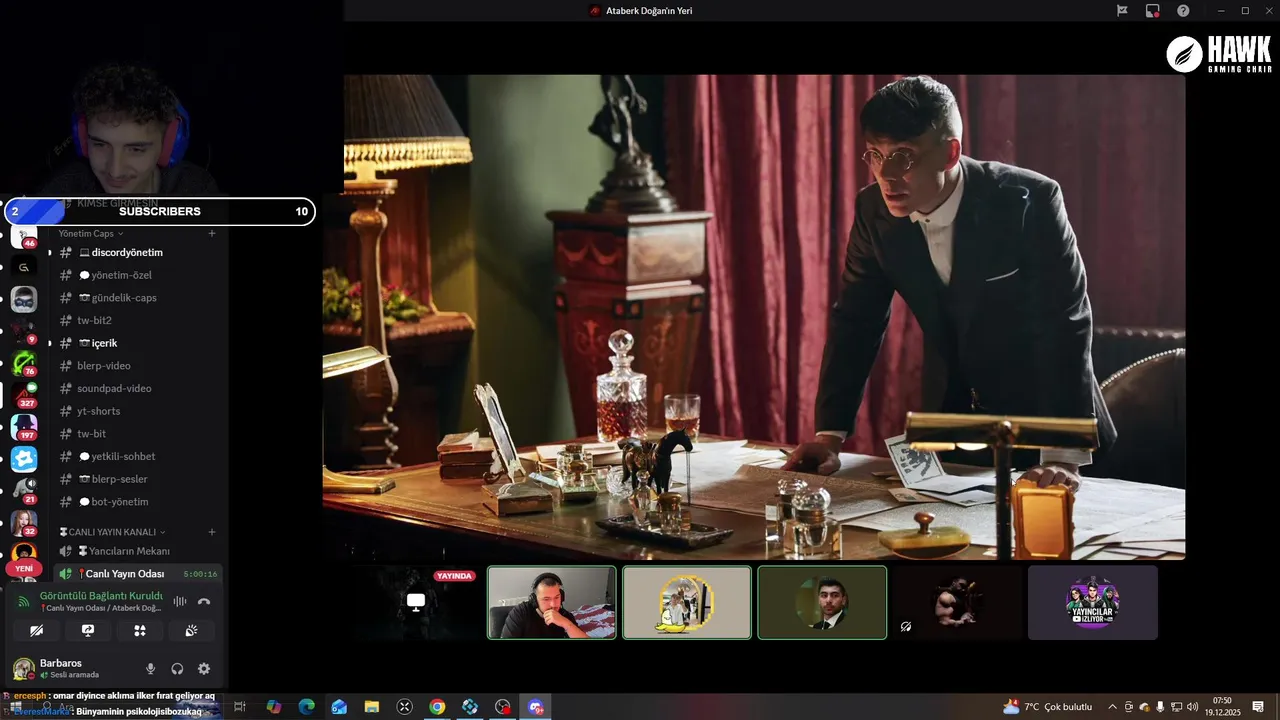Image resolution: width=1280 pixels, height=720 pixels.
Task: Open server with 197 badge
Action: coord(24,427)
